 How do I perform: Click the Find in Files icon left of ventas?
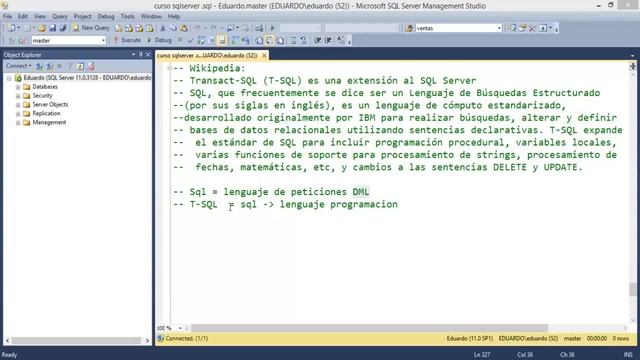tap(409, 28)
